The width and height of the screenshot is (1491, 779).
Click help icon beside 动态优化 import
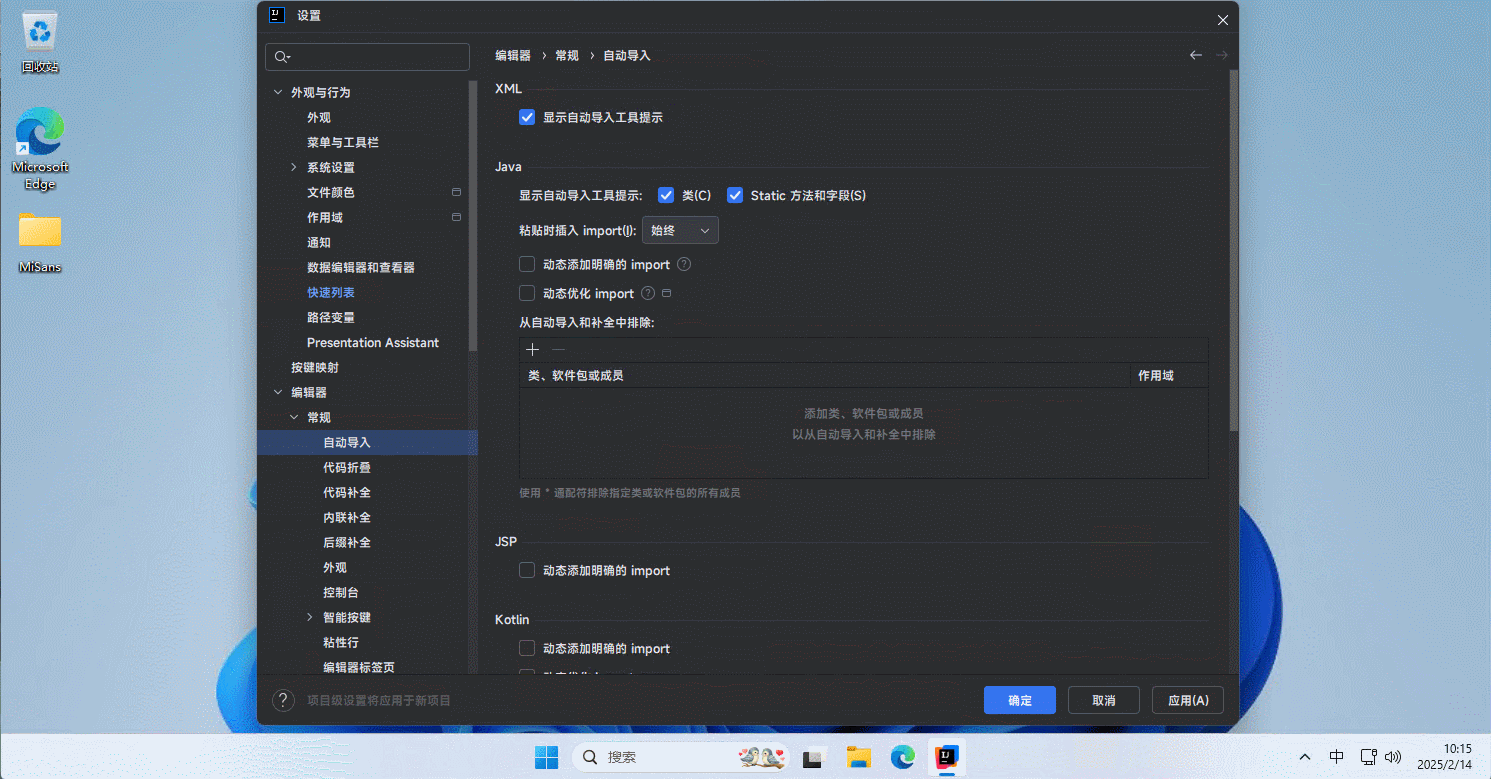click(x=648, y=294)
